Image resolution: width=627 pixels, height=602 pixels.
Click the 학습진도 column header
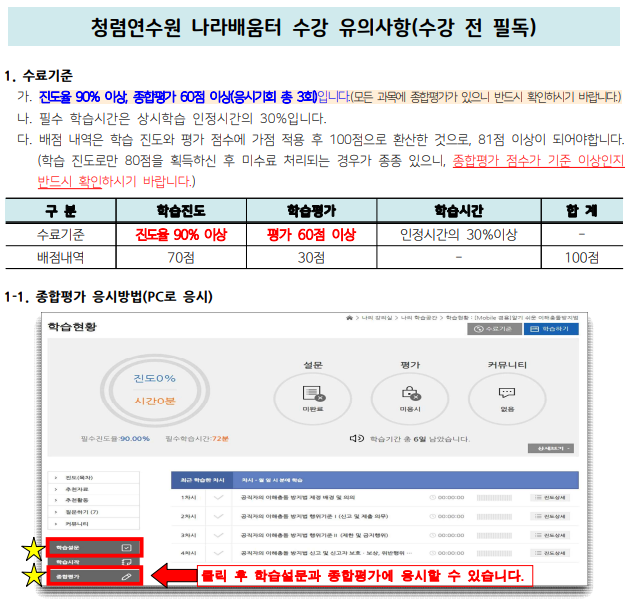181,210
